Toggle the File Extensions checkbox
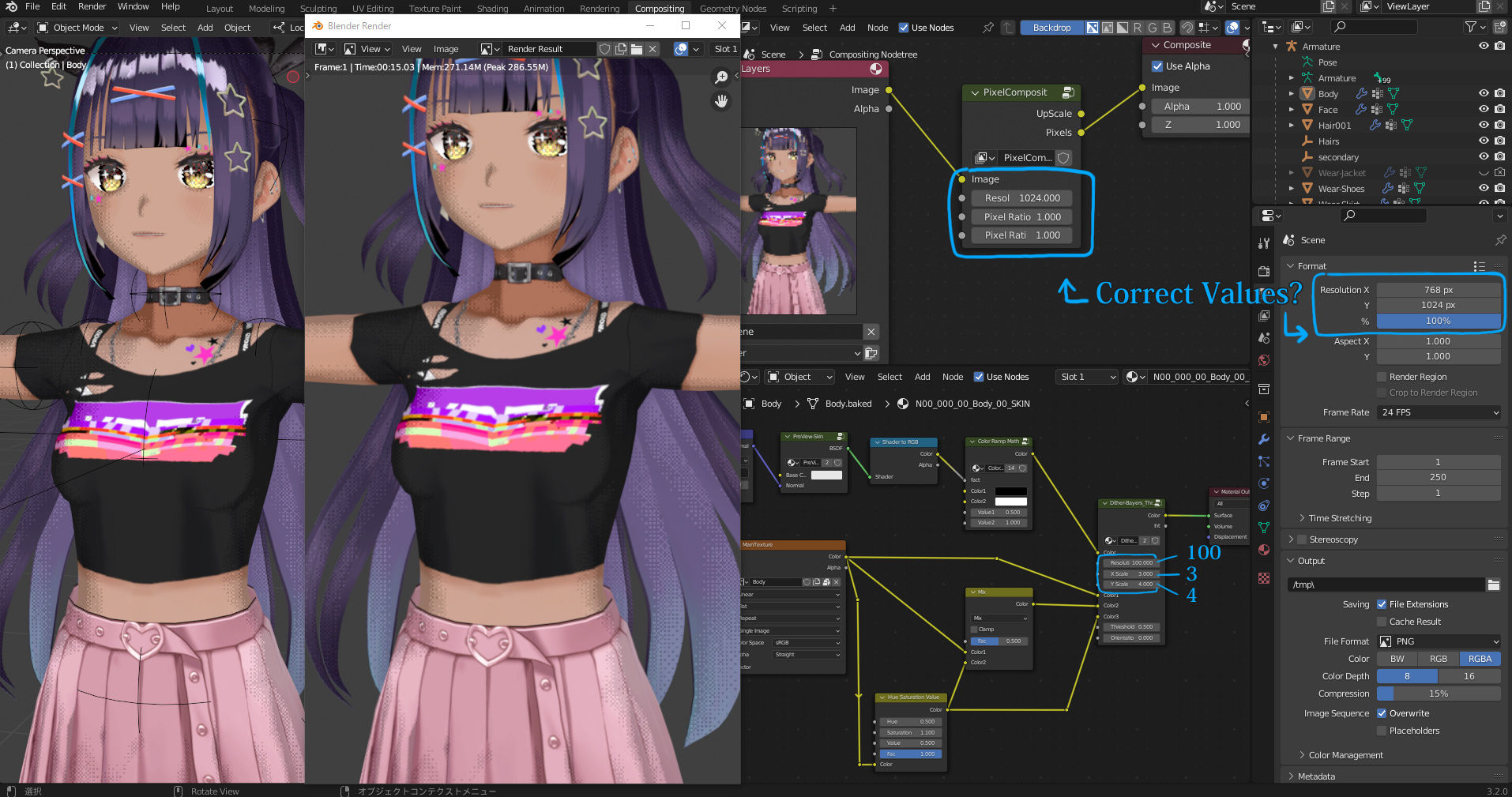The image size is (1512, 797). click(1382, 604)
